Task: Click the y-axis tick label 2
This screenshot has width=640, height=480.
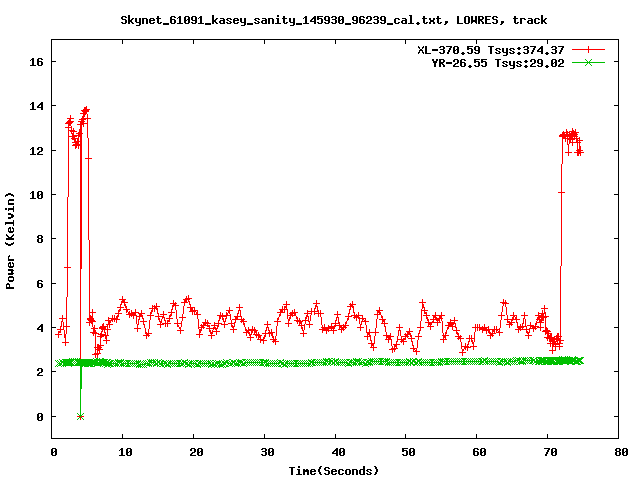Action: click(40, 372)
